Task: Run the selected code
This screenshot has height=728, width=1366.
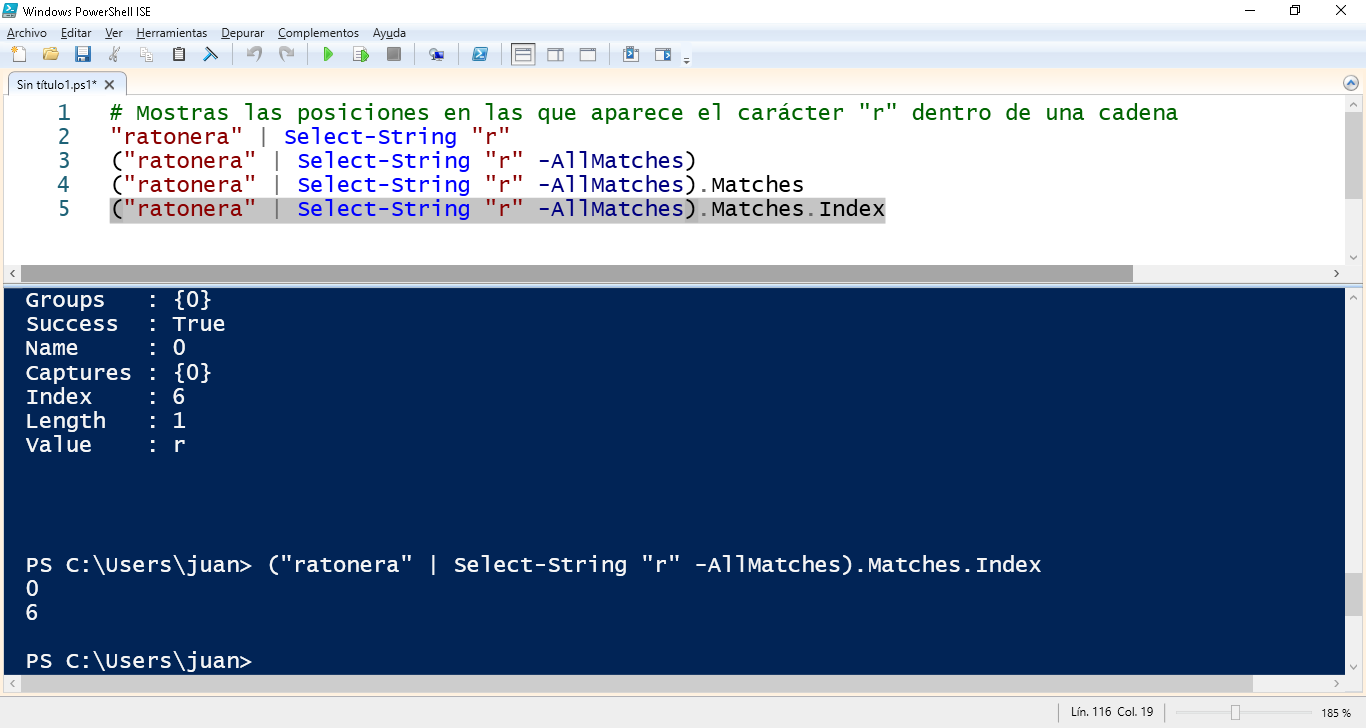Action: click(x=360, y=54)
